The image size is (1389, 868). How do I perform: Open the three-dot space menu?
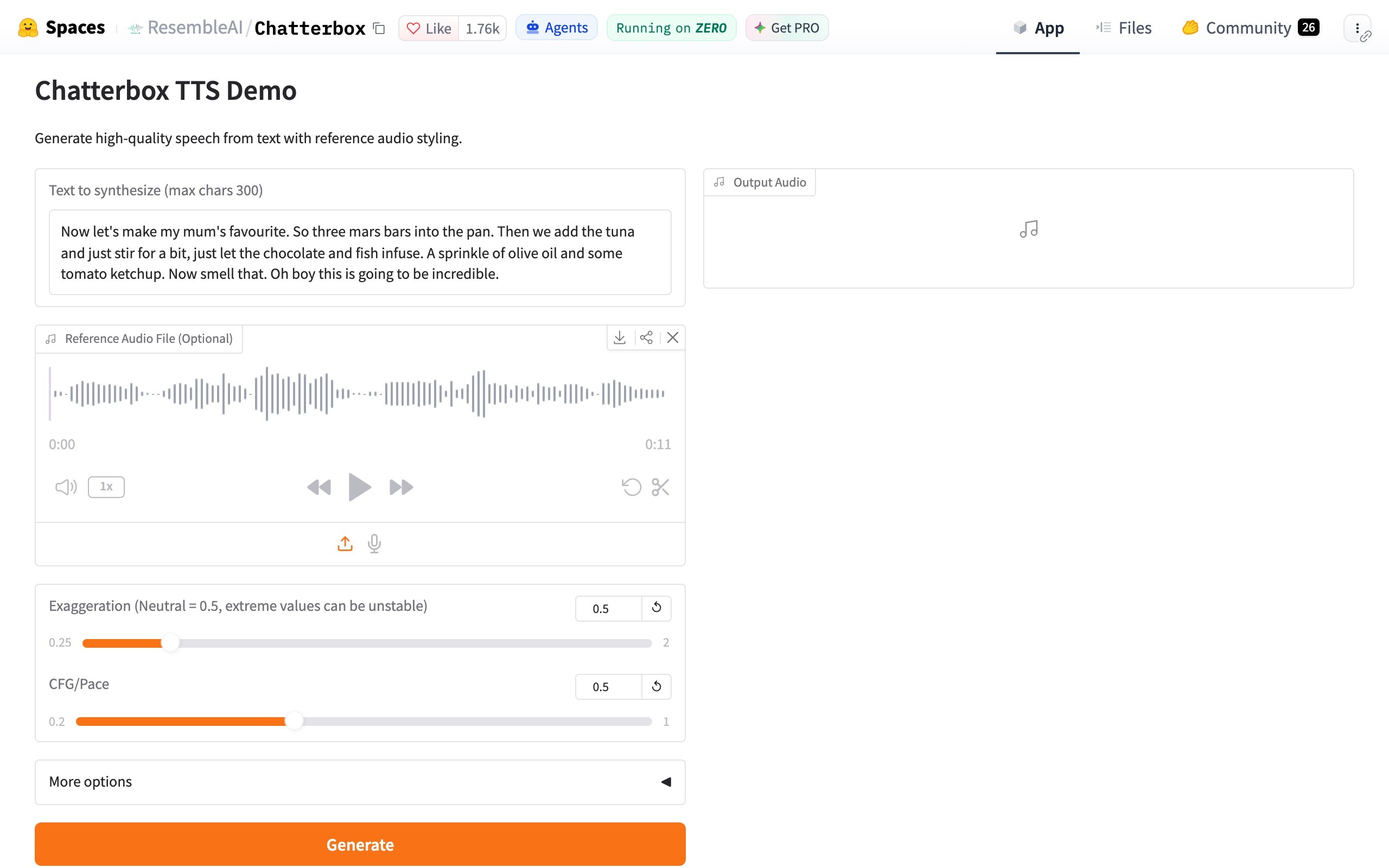1358,28
